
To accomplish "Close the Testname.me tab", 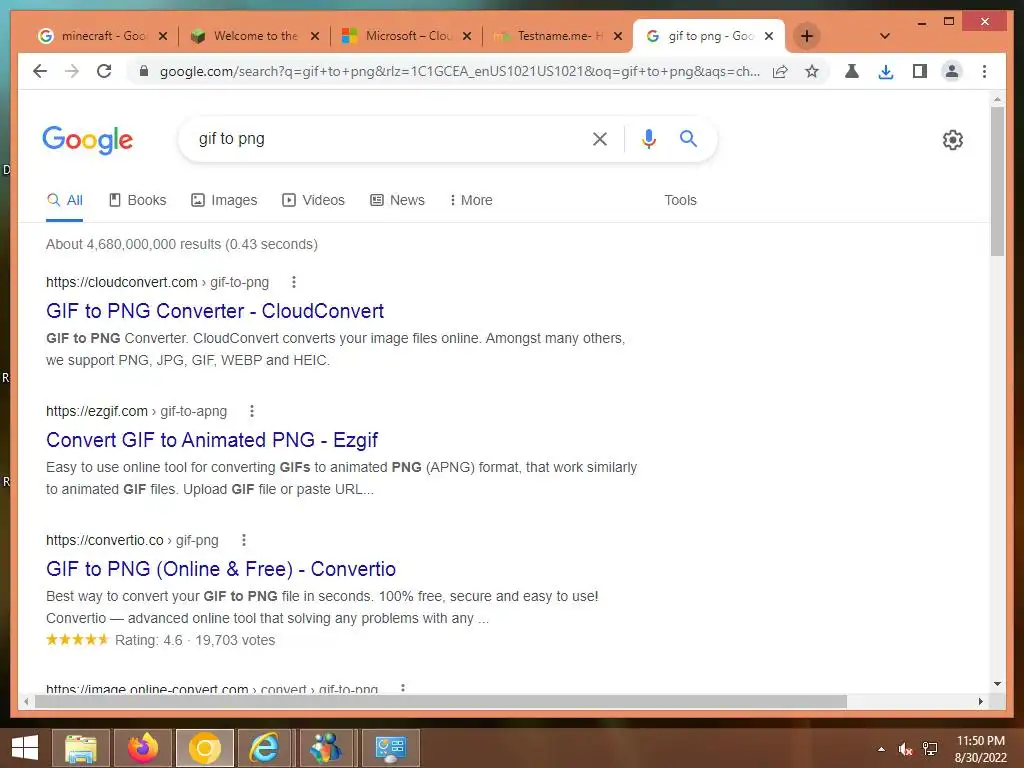I will [618, 36].
